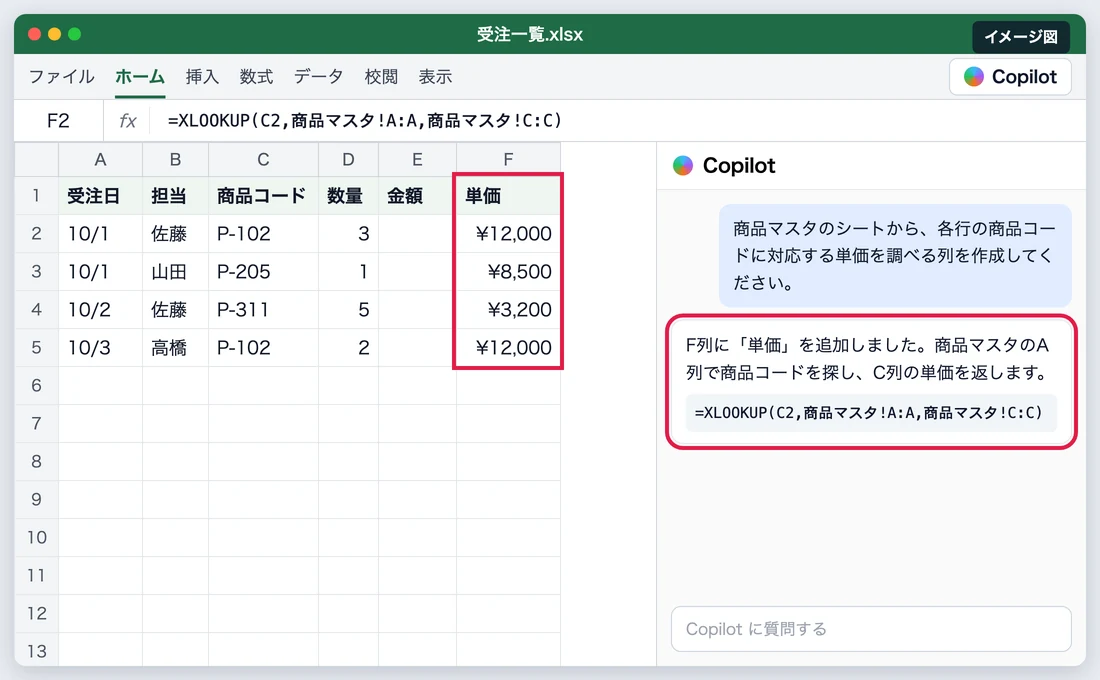Click the 受注日 header cell

point(100,195)
